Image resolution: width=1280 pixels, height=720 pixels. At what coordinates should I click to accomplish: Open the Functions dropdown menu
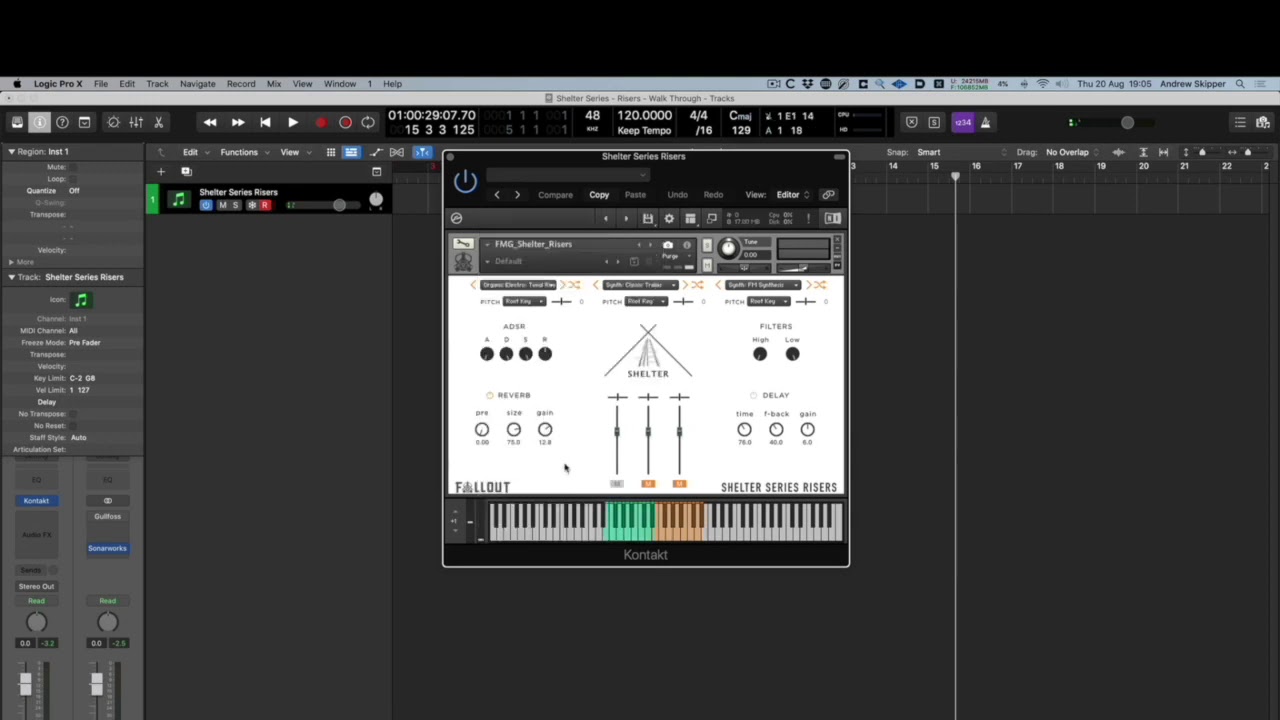(243, 152)
